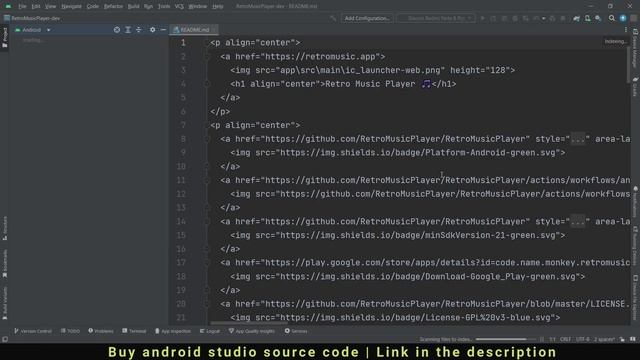Image resolution: width=640 pixels, height=360 pixels.
Task: Open the TODO tool window
Action: pos(70,331)
